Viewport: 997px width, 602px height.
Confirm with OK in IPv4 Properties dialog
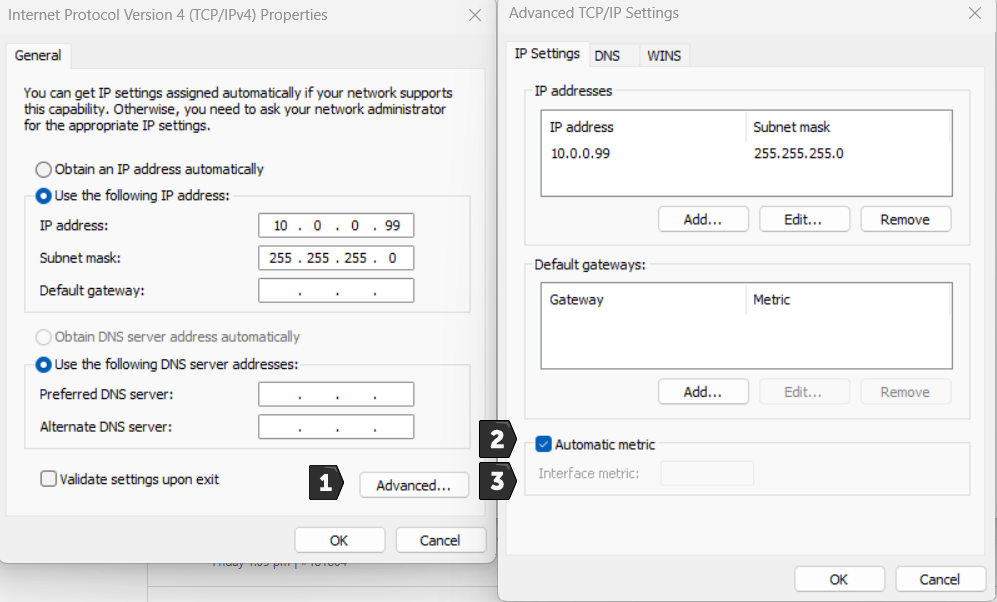[x=340, y=540]
